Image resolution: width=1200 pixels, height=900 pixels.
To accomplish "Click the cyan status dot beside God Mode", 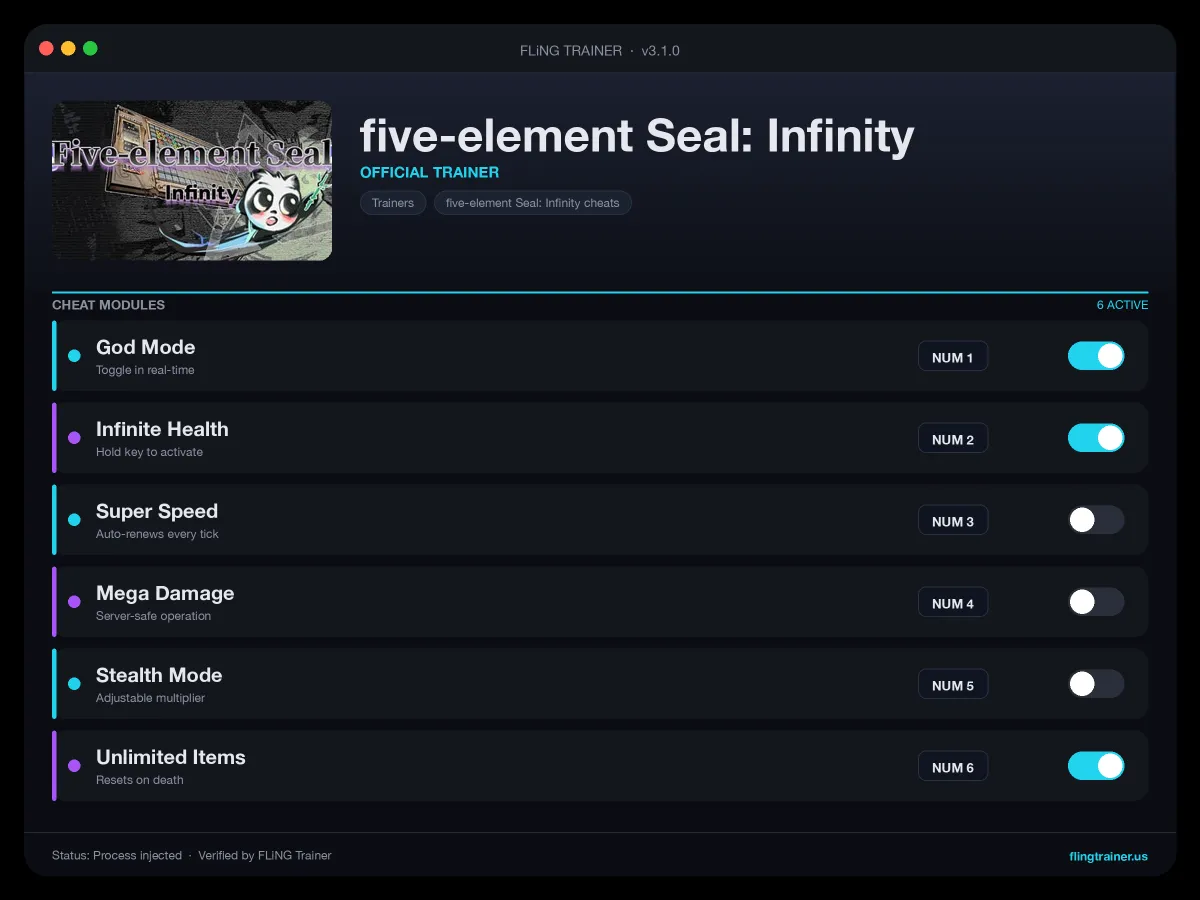I will [x=74, y=356].
